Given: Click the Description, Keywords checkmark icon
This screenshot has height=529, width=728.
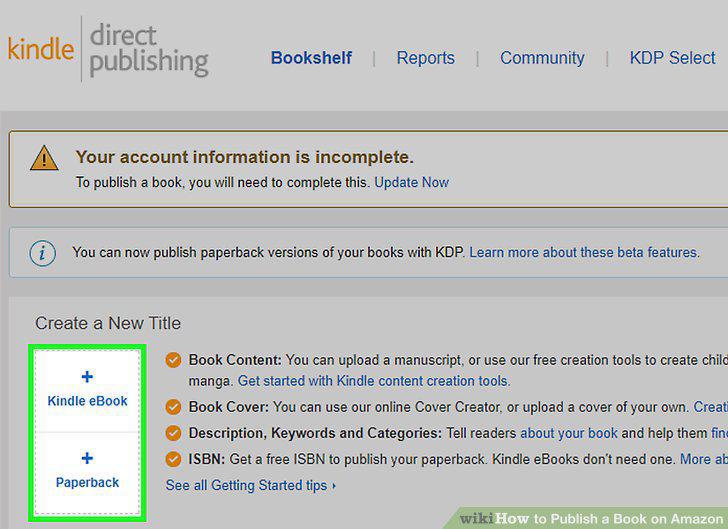Looking at the screenshot, I should [x=173, y=433].
